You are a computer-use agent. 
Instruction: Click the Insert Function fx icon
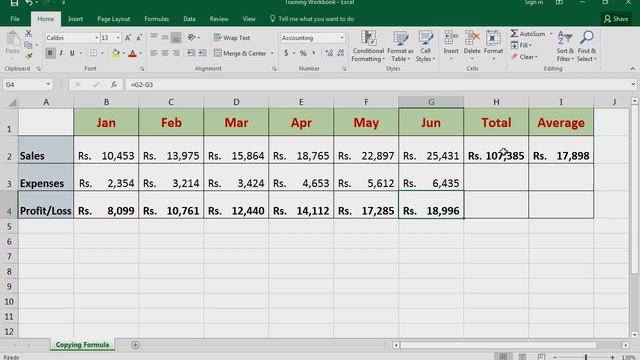[x=114, y=84]
